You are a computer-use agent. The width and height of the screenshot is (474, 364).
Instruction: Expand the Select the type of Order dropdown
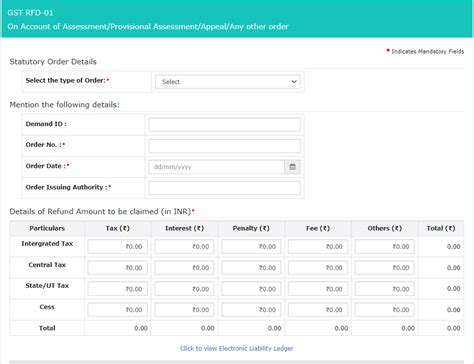coord(228,82)
